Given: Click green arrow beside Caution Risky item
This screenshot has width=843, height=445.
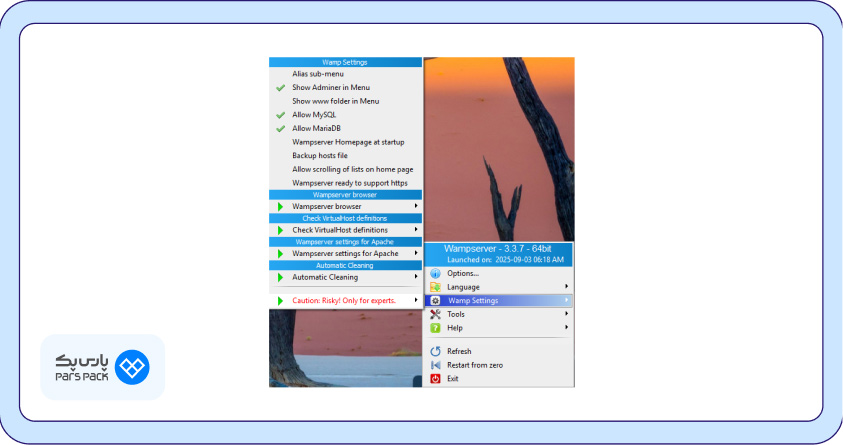Looking at the screenshot, I should (280, 301).
